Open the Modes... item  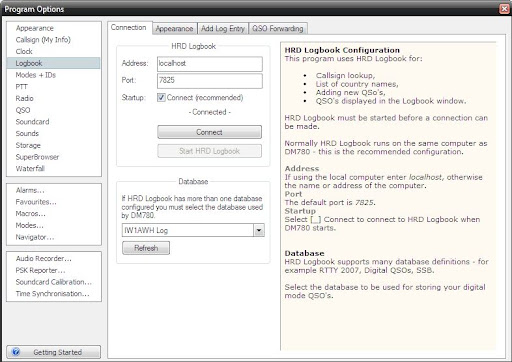coord(29,225)
